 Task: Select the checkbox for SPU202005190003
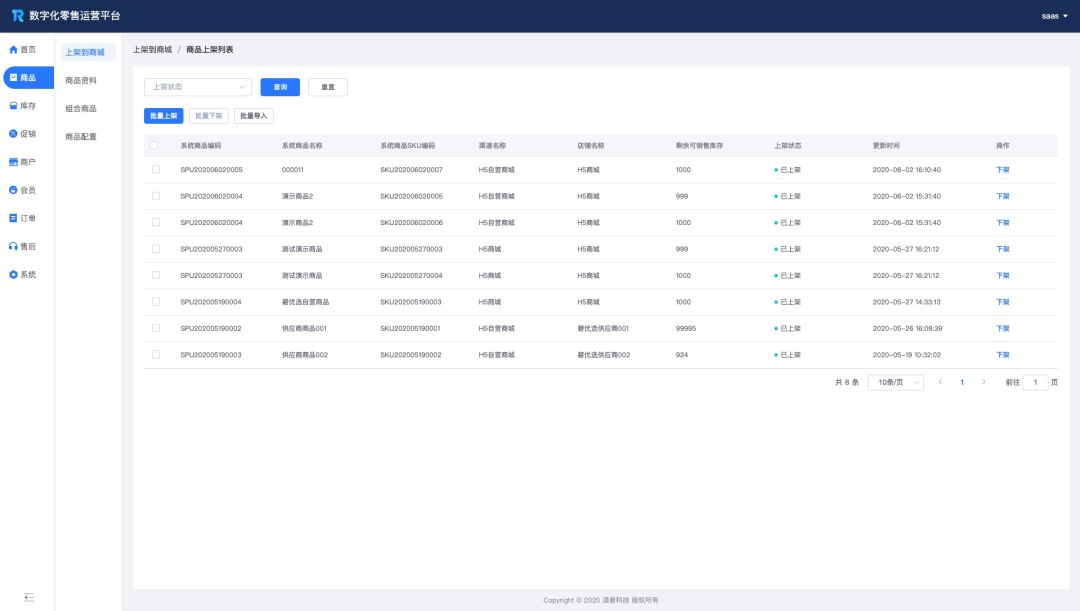[x=155, y=354]
